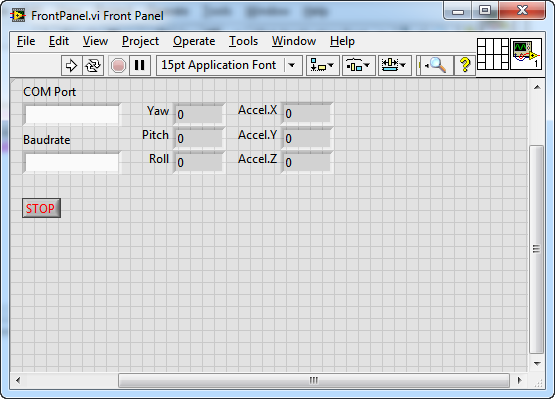Screen dimensions: 555x399
Task: Maximize the FrontPanel.vi window
Action: pos(485,11)
